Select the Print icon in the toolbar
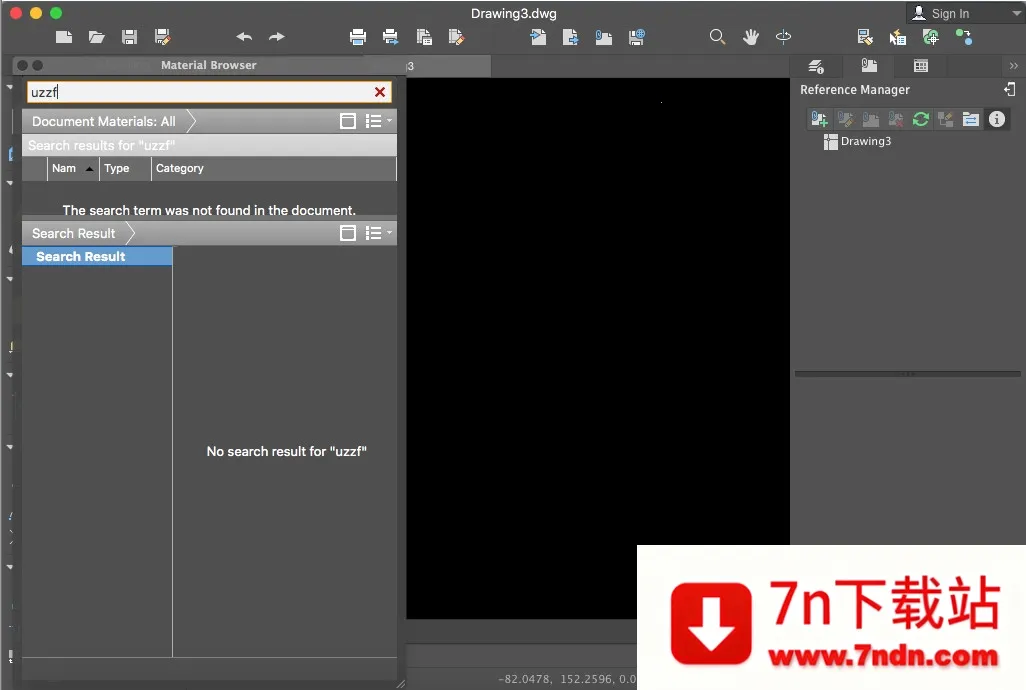This screenshot has width=1026, height=690. (357, 37)
